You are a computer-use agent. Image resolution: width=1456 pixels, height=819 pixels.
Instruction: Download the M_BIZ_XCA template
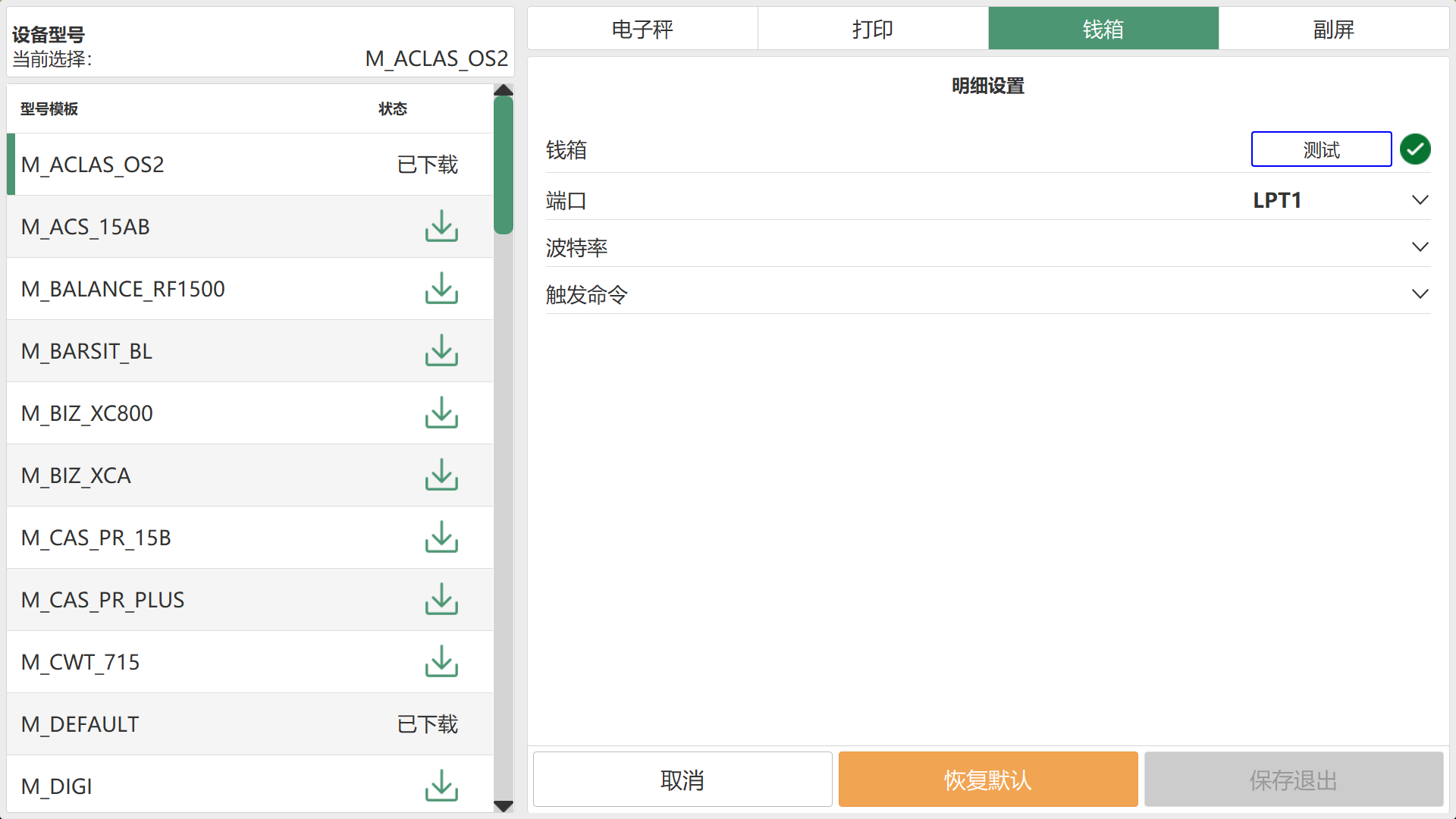[441, 475]
